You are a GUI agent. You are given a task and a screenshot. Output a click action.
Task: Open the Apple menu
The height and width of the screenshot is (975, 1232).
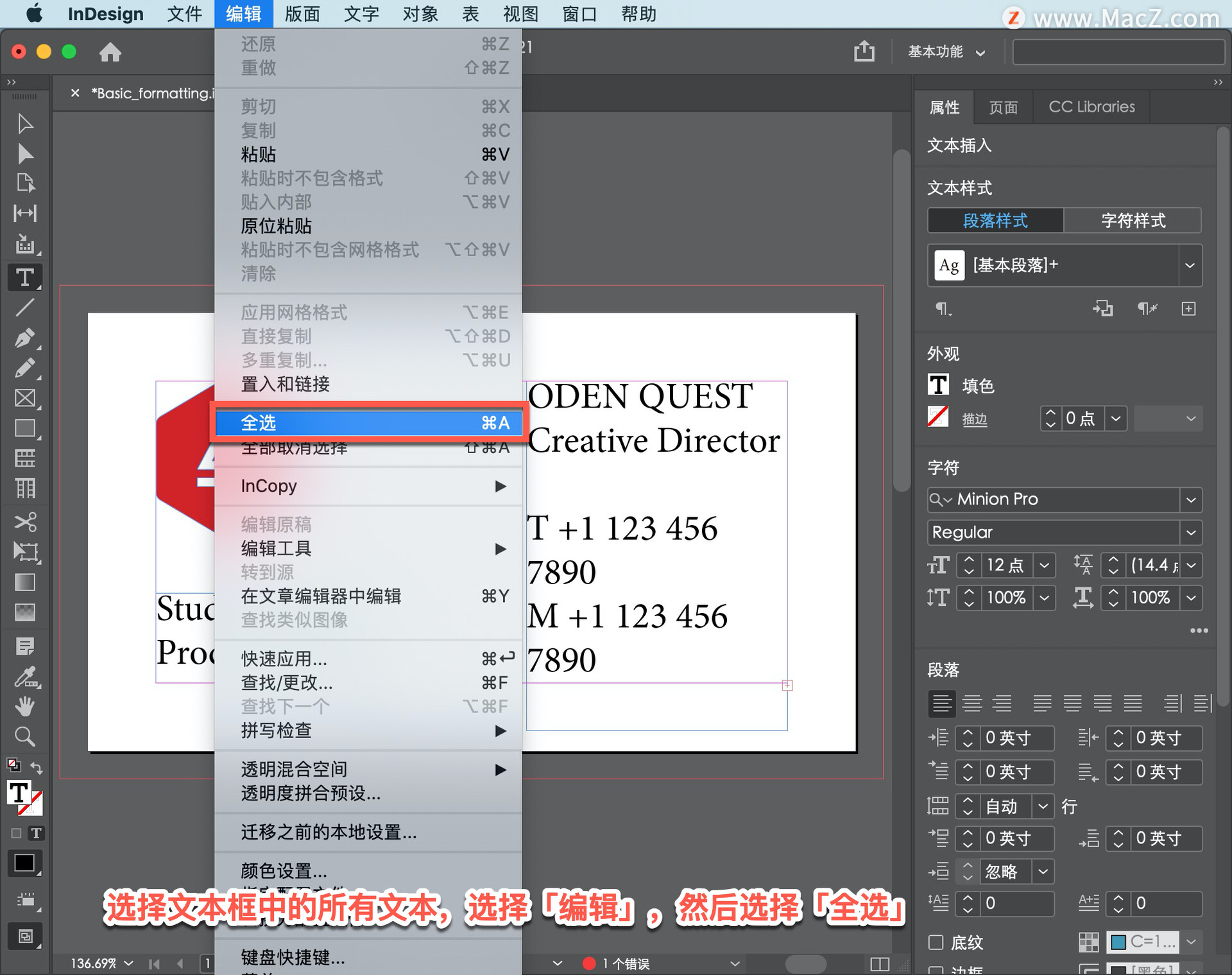coord(35,14)
